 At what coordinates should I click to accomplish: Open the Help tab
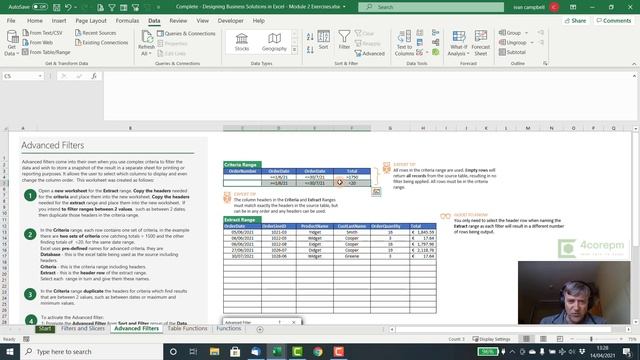(258, 20)
